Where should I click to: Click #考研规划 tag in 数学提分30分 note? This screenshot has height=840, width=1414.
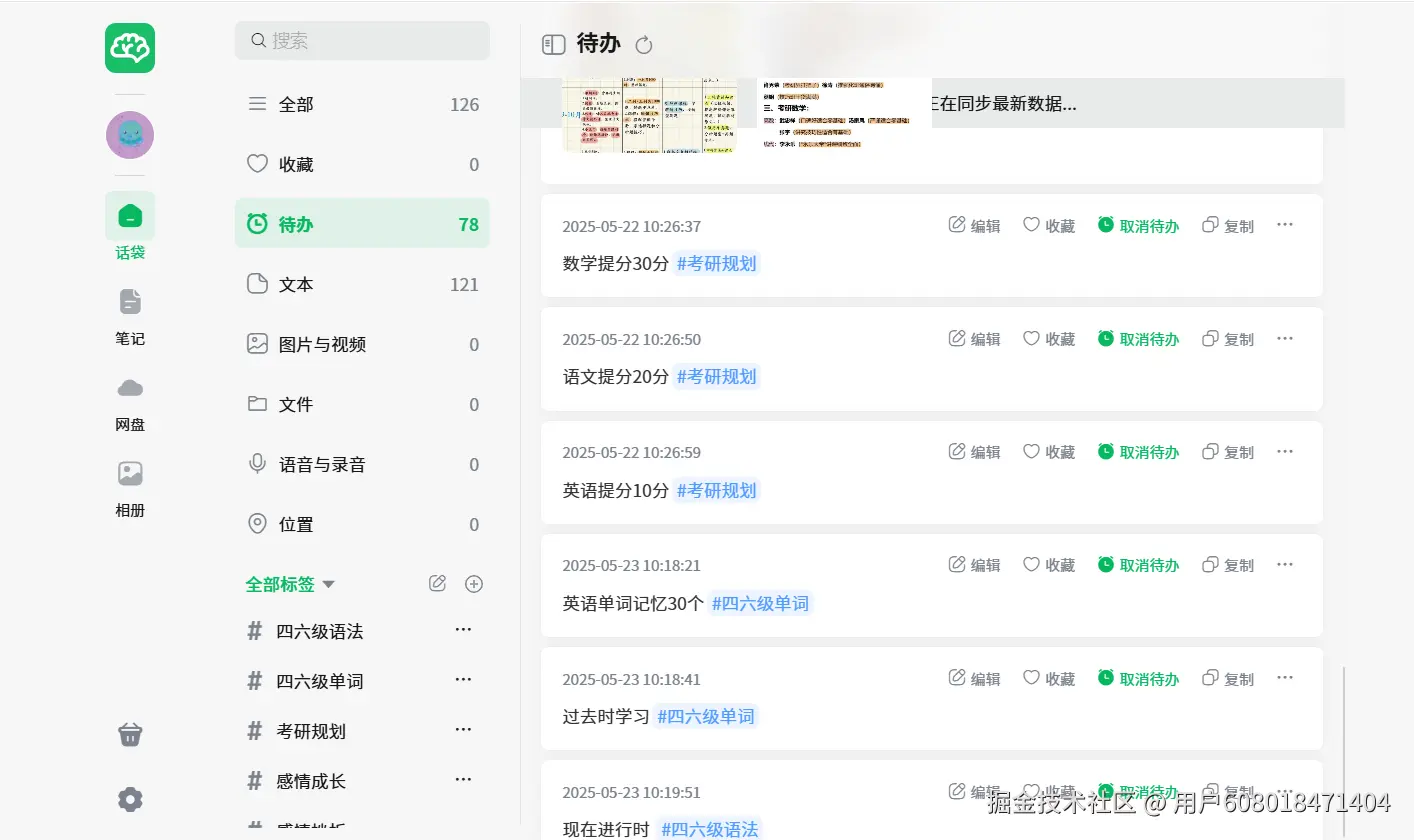tap(717, 264)
